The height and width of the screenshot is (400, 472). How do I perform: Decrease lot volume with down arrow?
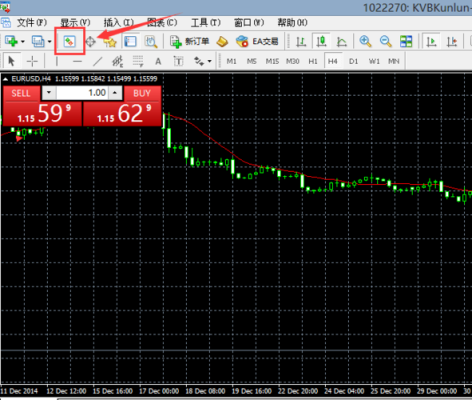pyautogui.click(x=49, y=93)
